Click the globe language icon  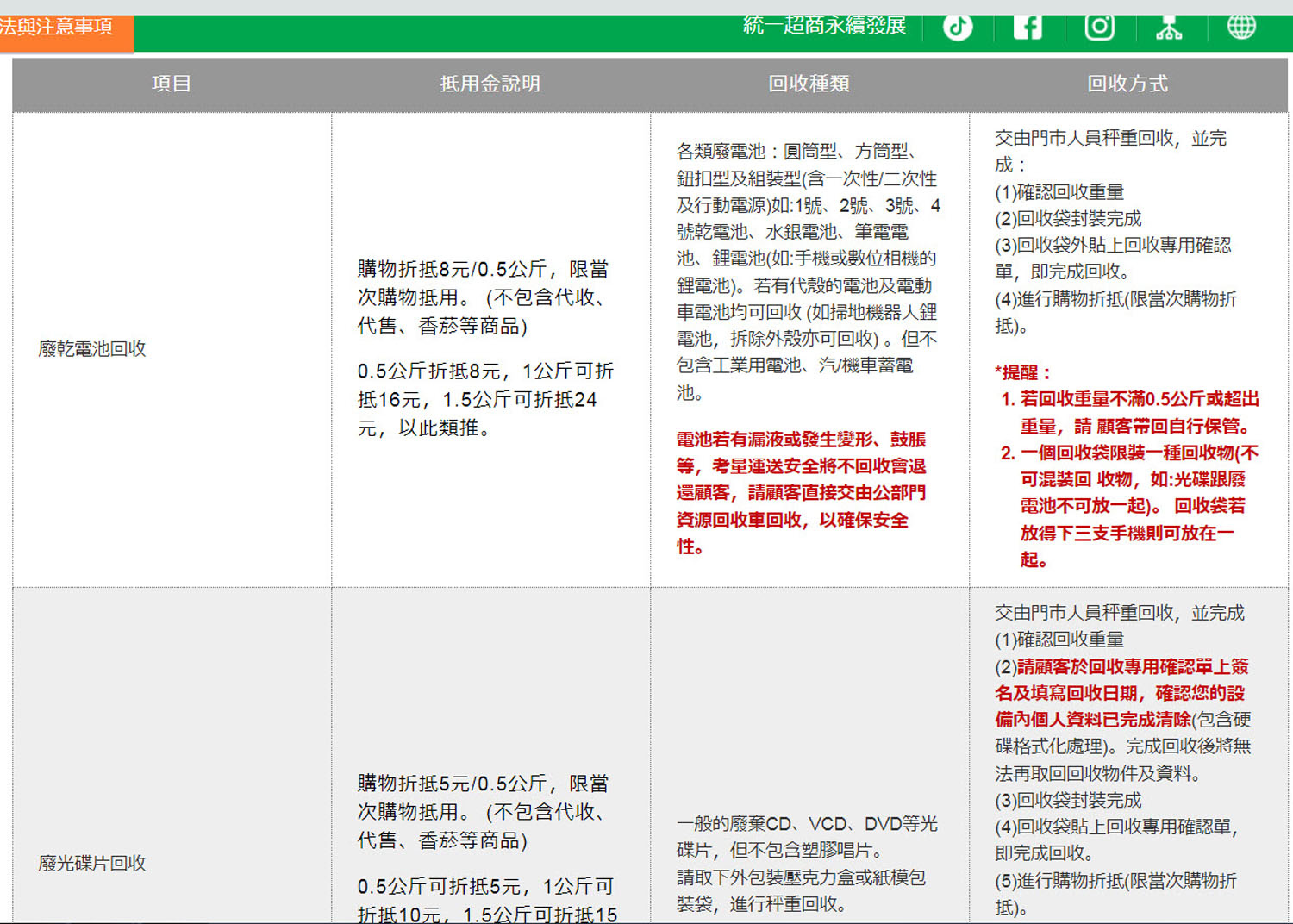click(x=1241, y=27)
